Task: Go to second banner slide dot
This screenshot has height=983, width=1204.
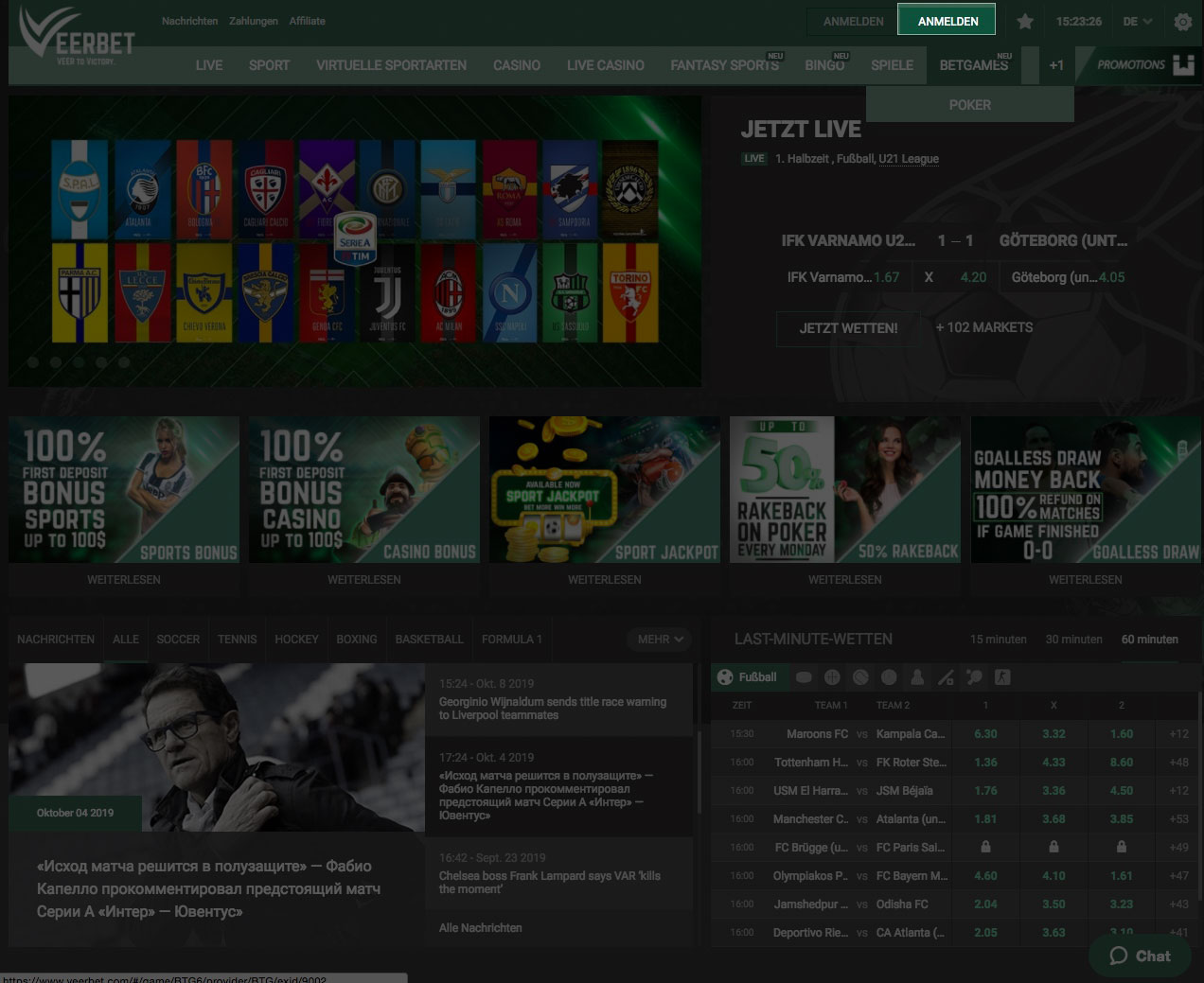Action: coord(56,362)
